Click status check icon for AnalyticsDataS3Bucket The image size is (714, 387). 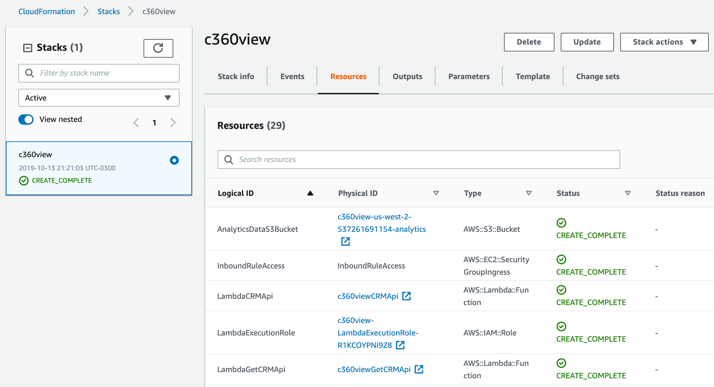coord(561,223)
